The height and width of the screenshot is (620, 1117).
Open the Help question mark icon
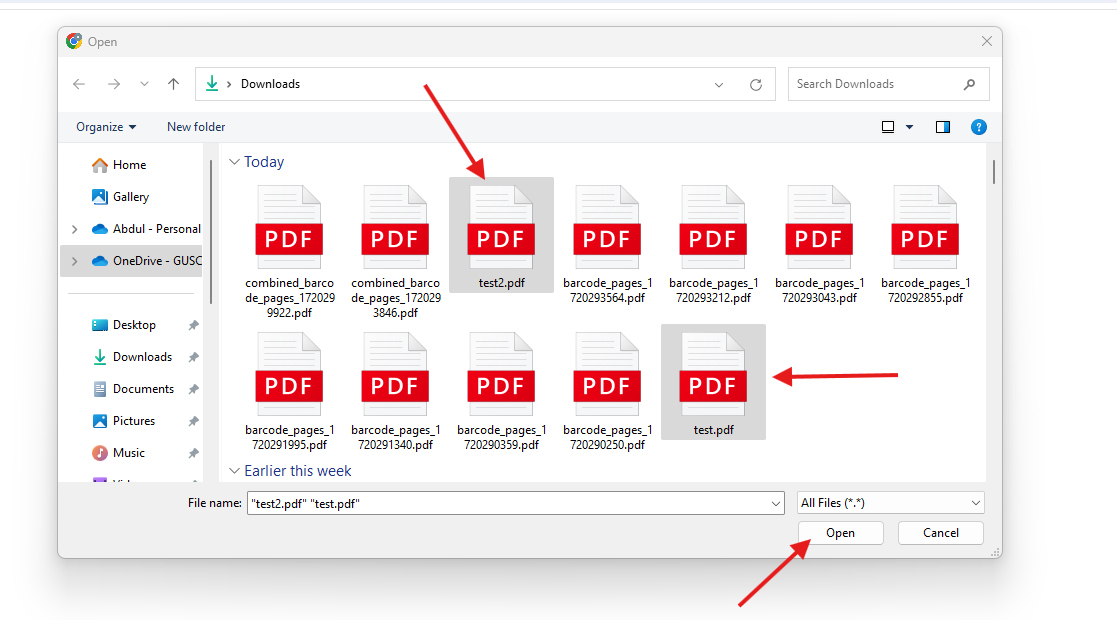979,127
